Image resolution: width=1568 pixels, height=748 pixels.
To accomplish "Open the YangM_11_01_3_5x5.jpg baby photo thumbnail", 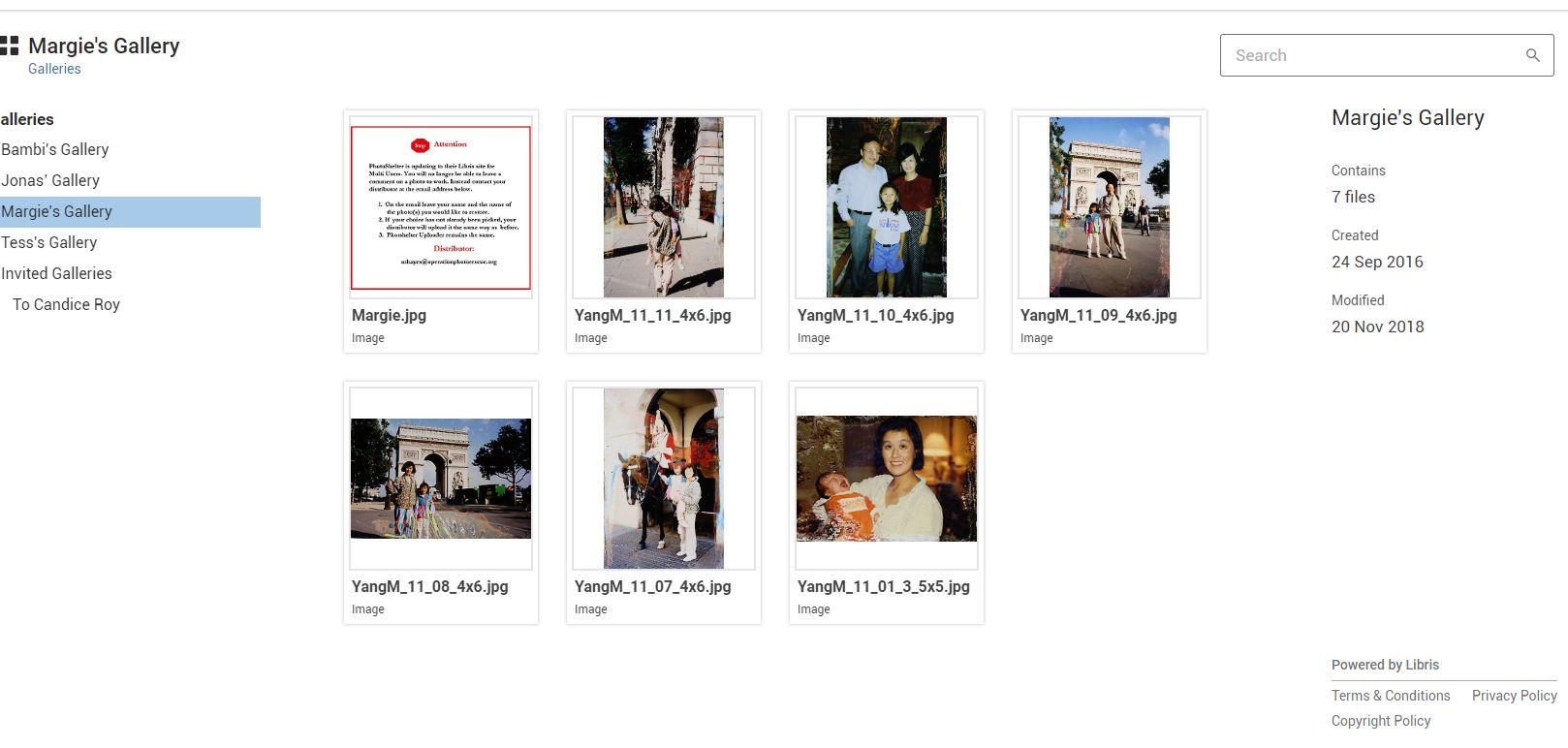I will point(887,479).
